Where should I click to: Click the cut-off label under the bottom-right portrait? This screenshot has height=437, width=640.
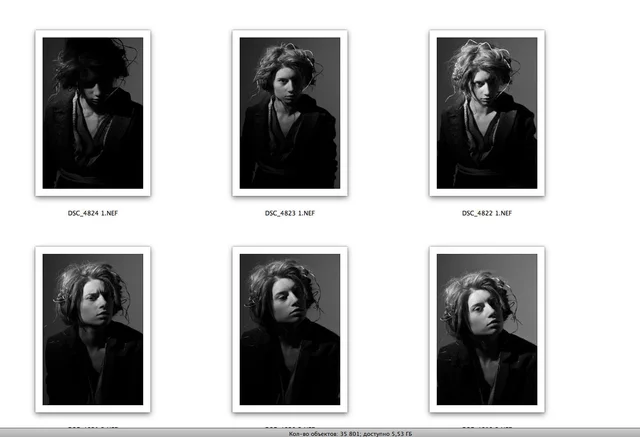pos(487,427)
